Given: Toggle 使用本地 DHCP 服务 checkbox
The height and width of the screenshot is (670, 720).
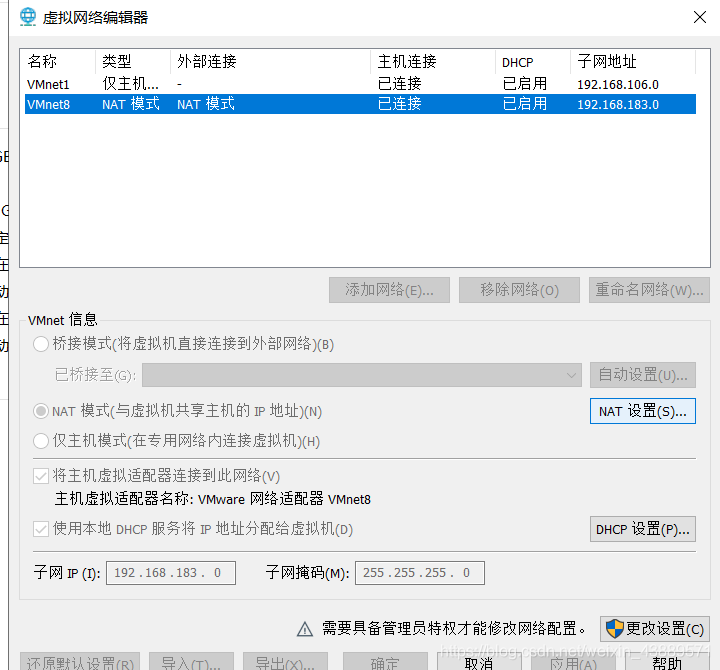Looking at the screenshot, I should [41, 529].
